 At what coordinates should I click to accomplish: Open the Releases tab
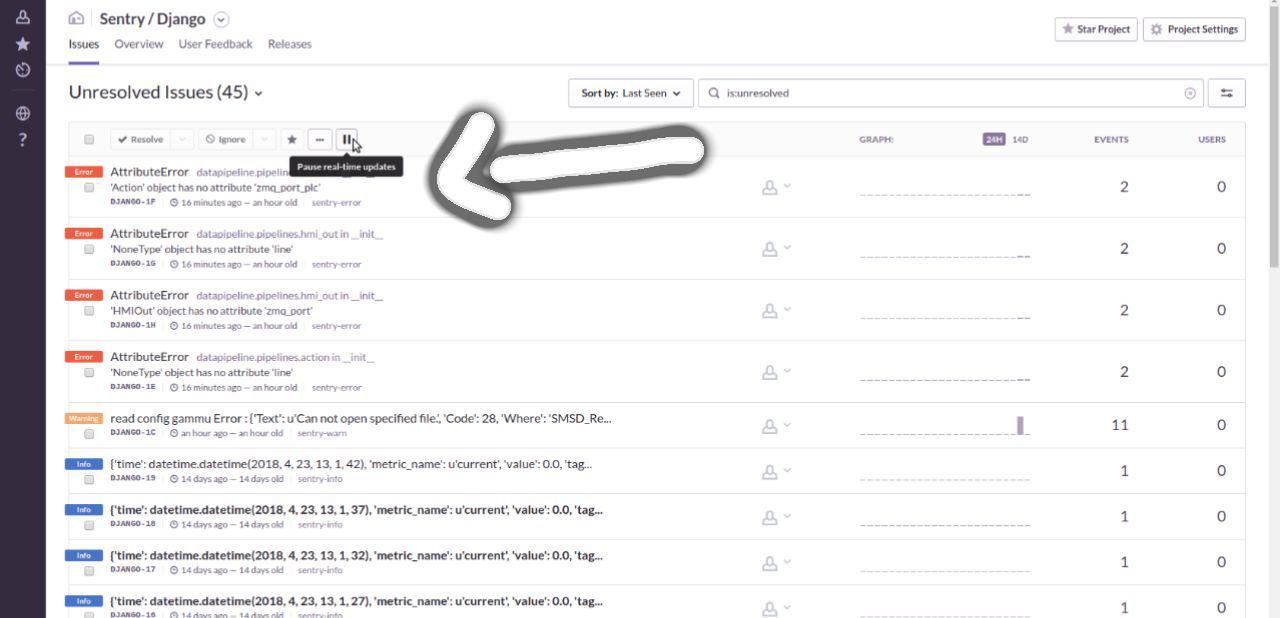click(289, 44)
